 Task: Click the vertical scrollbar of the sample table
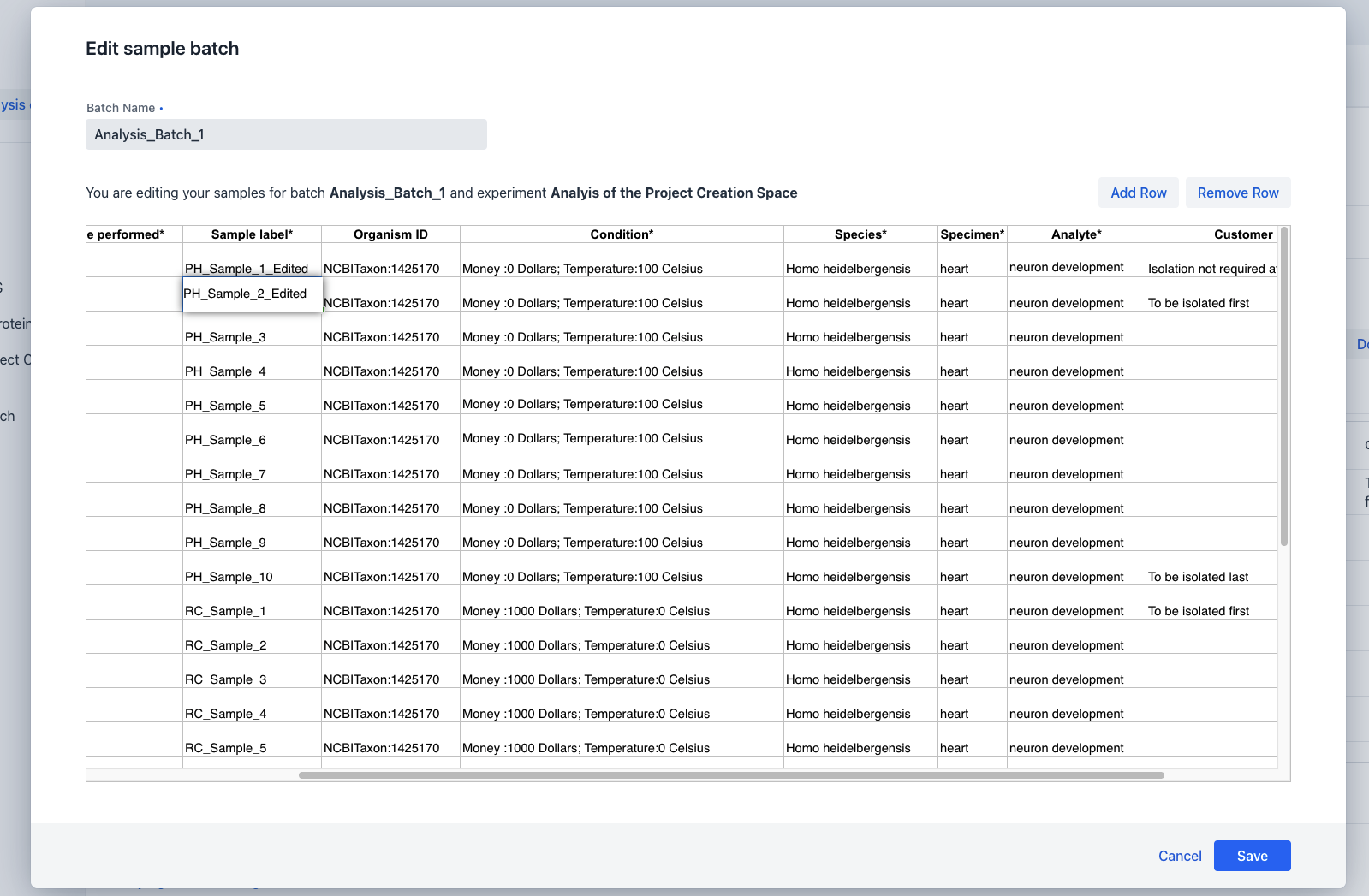tap(1284, 387)
